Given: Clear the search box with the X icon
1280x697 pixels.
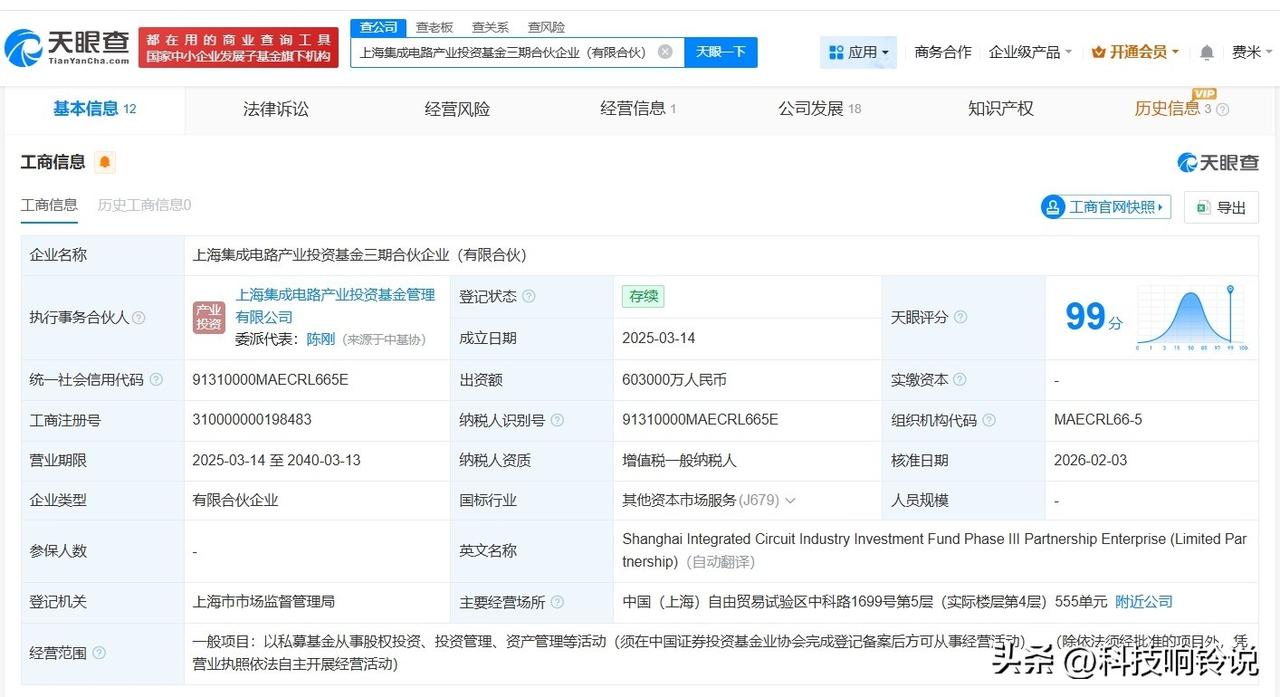Looking at the screenshot, I should tap(665, 52).
